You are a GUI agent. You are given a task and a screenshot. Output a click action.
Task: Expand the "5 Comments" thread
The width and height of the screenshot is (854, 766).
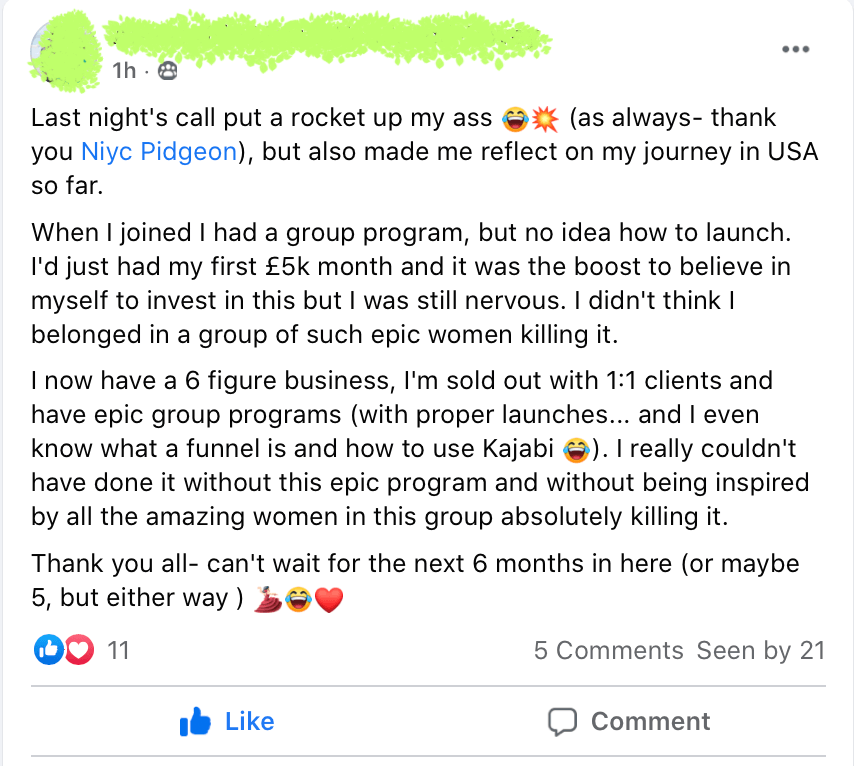(x=608, y=651)
